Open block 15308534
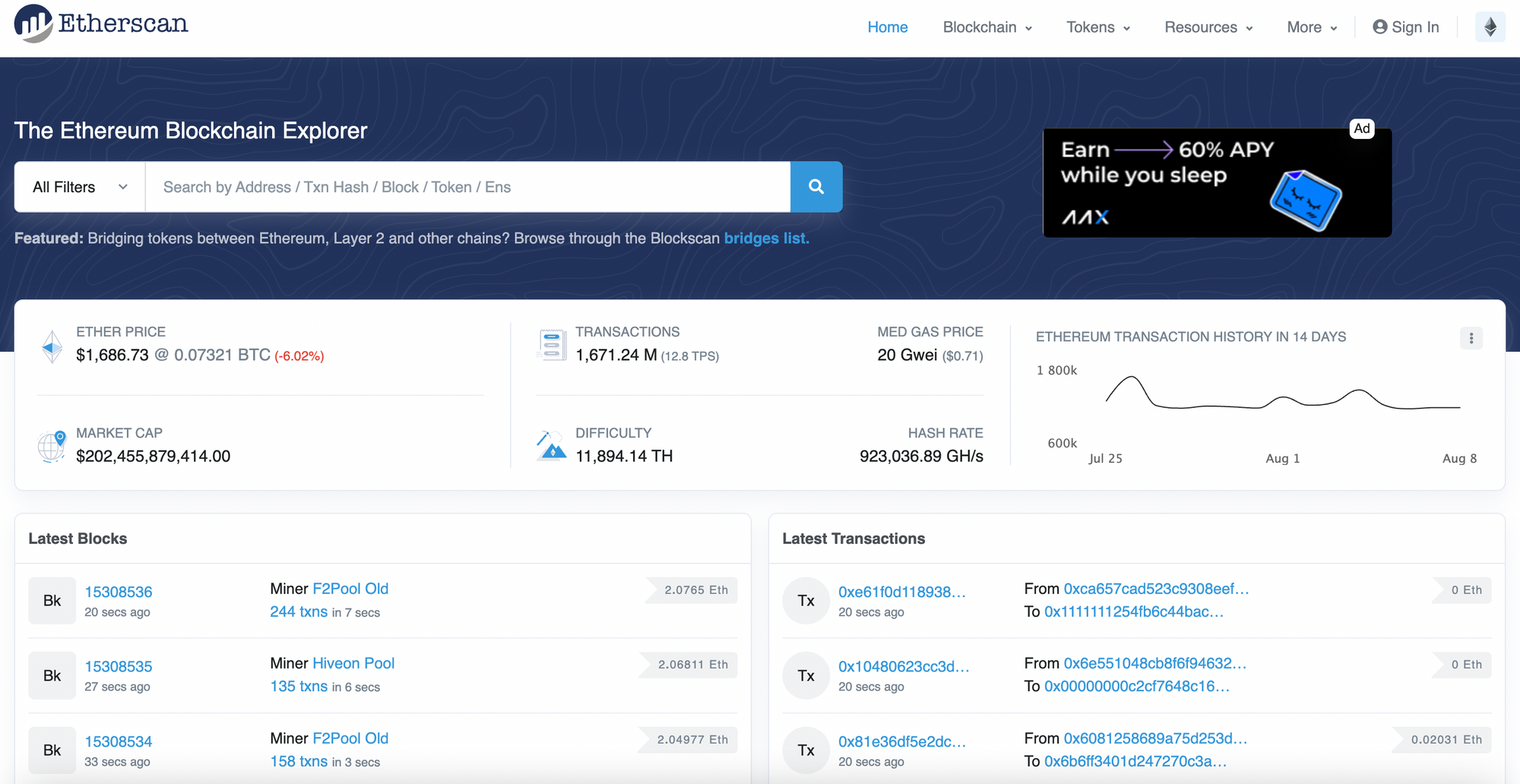Viewport: 1520px width, 784px height. (119, 741)
